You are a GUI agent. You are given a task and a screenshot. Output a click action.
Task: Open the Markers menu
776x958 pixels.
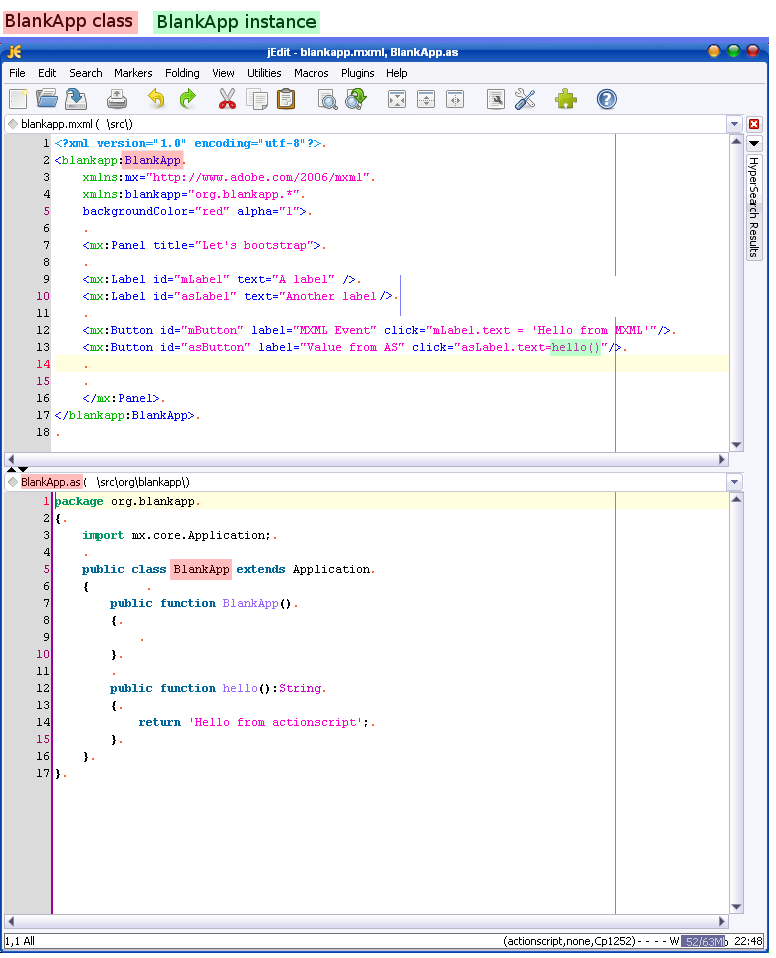pyautogui.click(x=133, y=73)
